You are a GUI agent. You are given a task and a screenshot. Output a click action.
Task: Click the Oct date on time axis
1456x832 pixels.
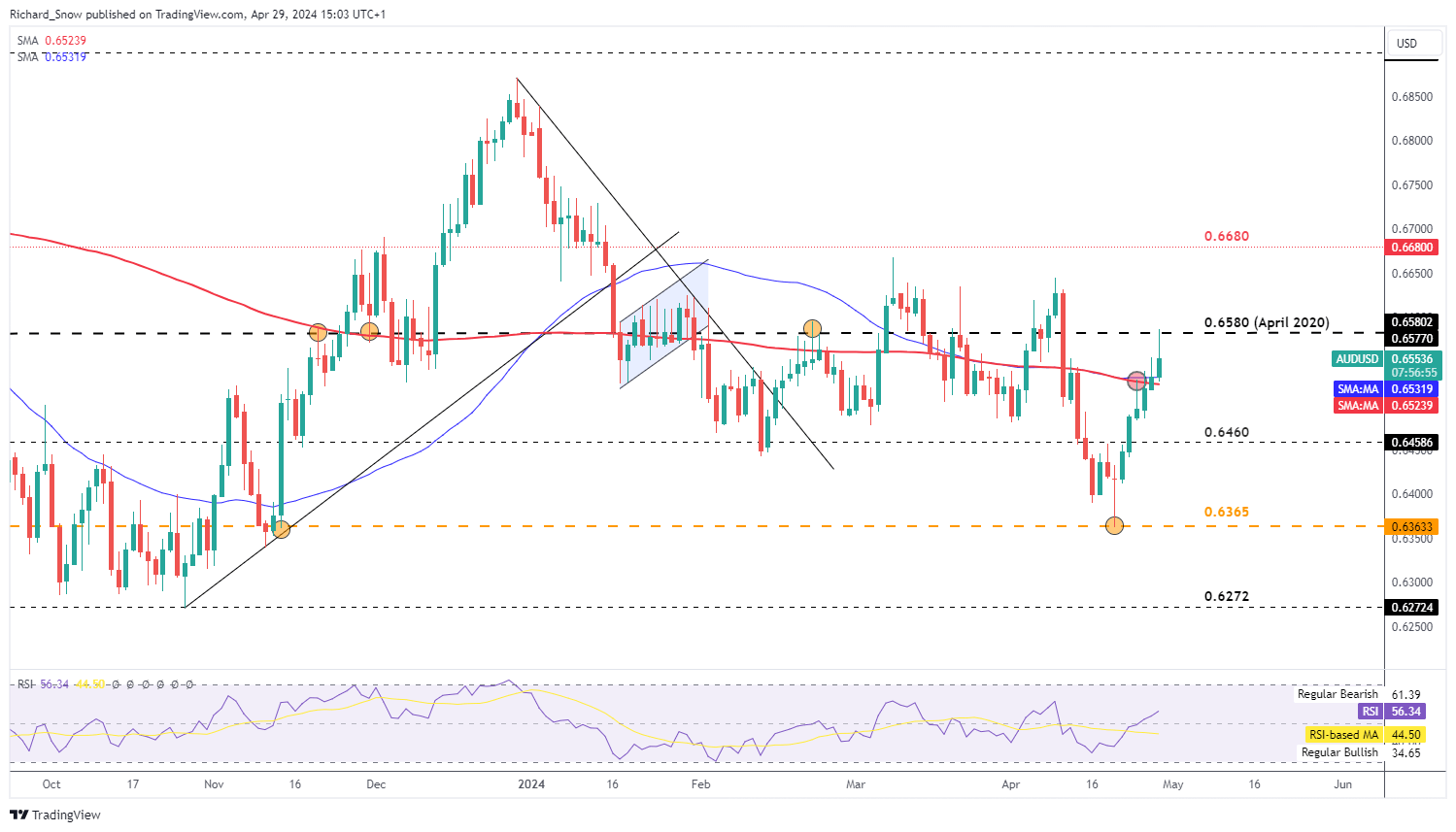coord(51,784)
